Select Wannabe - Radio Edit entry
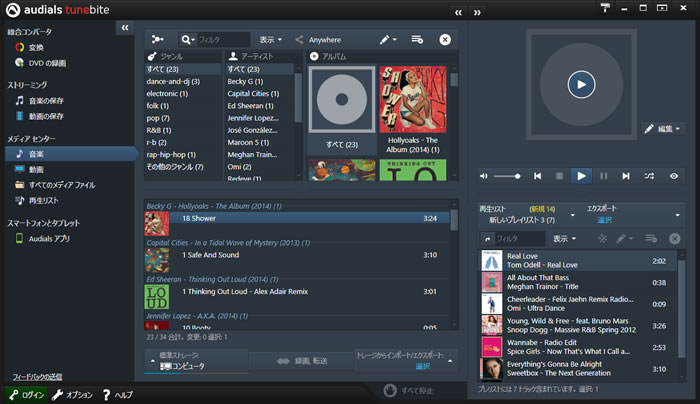 point(579,347)
